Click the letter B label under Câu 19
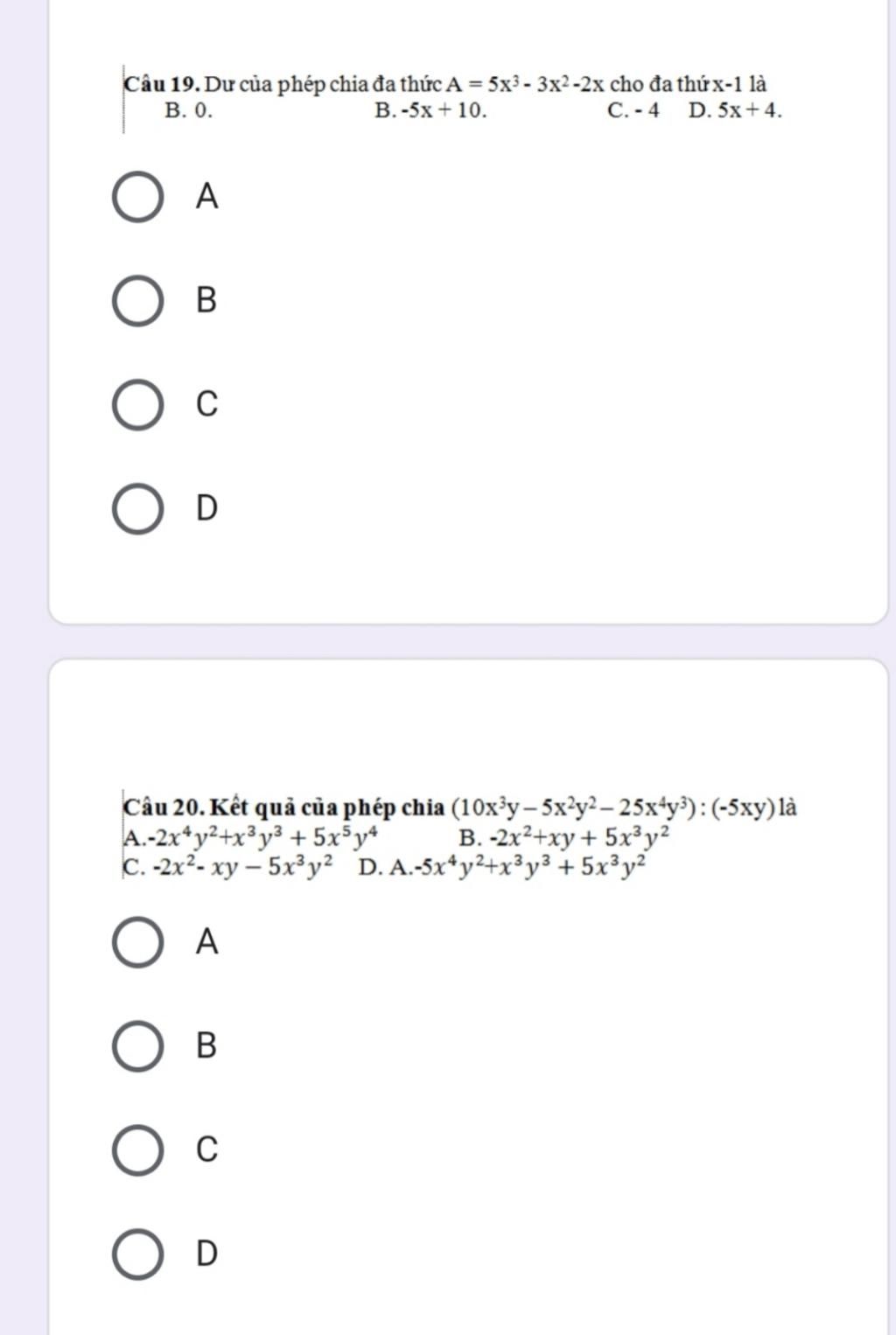This screenshot has height=1335, width=896. (206, 301)
